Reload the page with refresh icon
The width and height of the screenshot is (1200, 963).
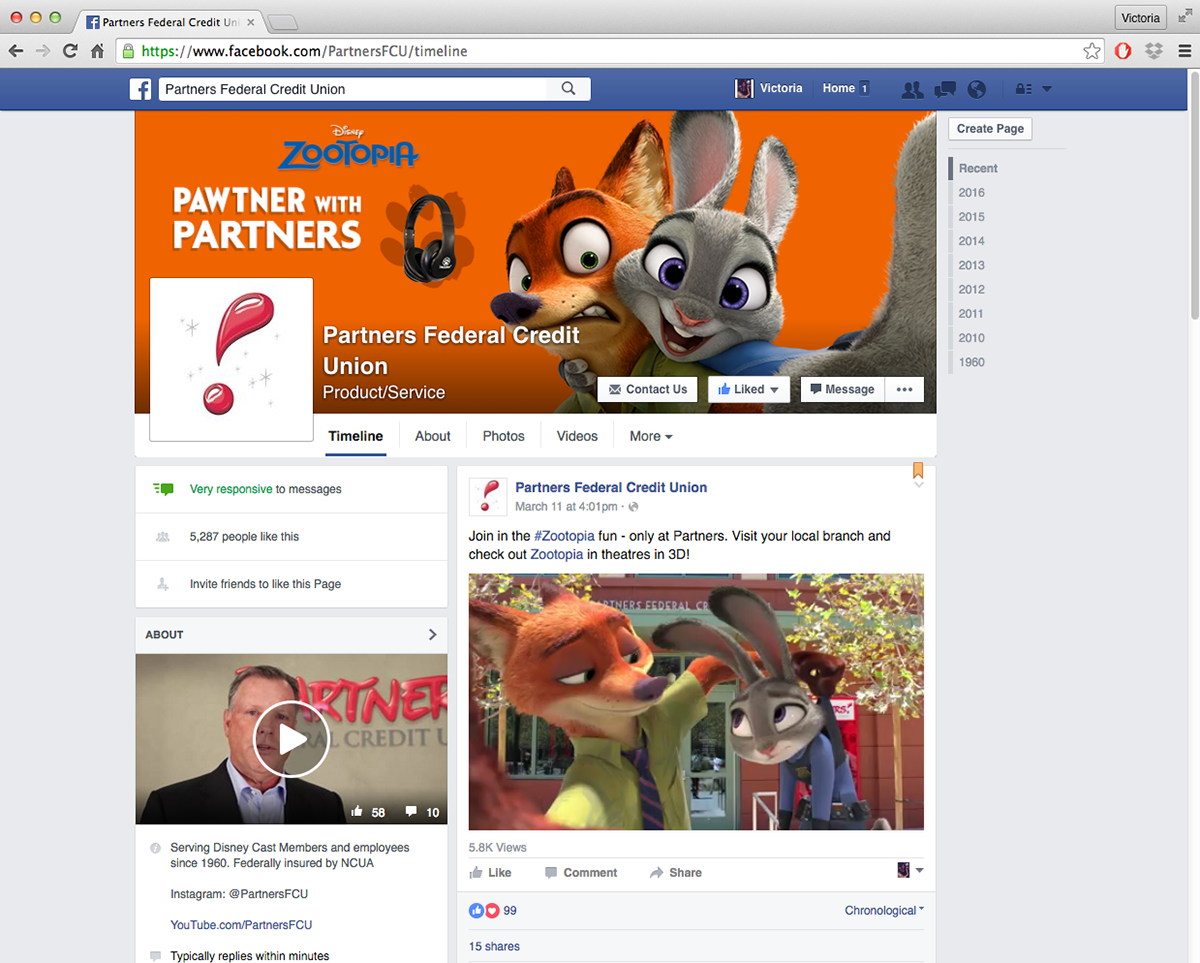70,51
